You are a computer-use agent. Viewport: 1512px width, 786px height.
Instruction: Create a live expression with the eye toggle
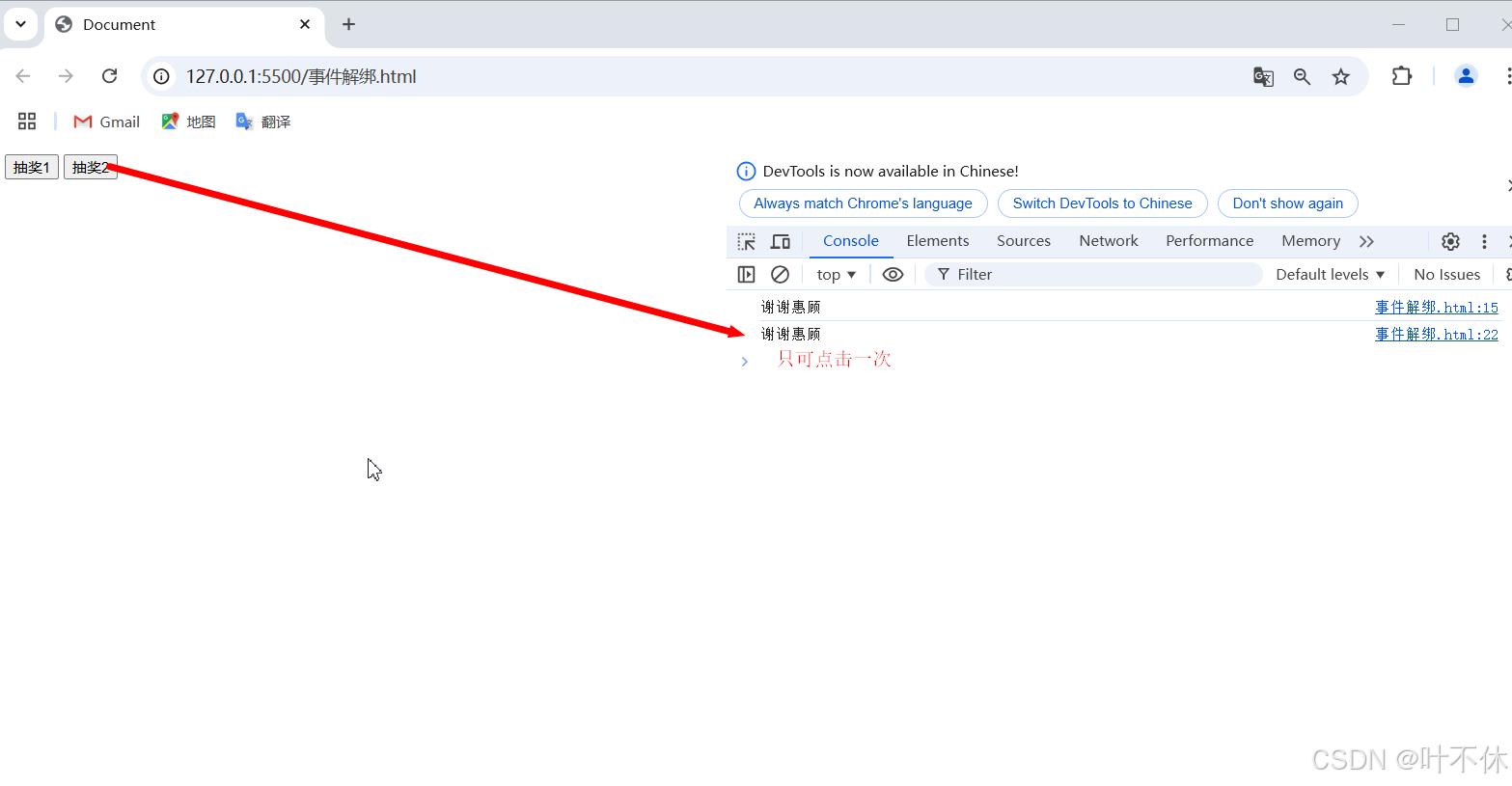pyautogui.click(x=893, y=274)
